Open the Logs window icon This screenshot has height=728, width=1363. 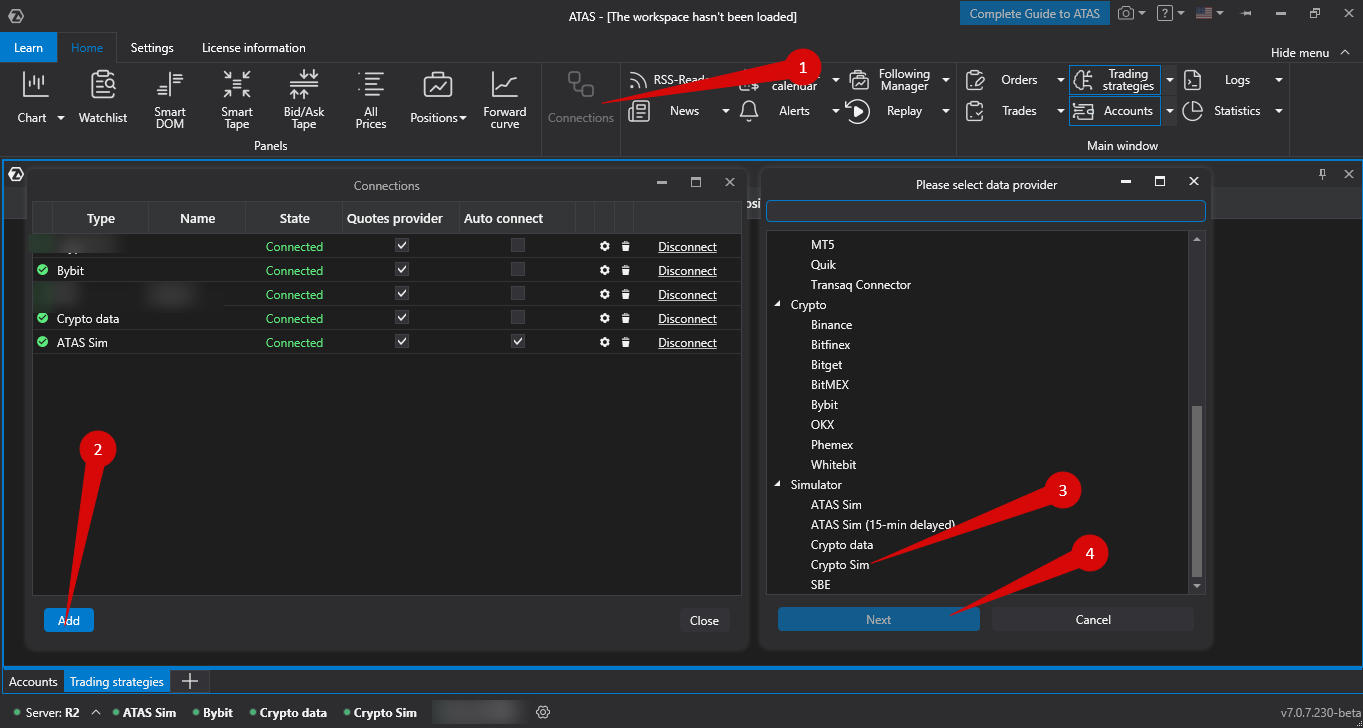(x=1192, y=80)
